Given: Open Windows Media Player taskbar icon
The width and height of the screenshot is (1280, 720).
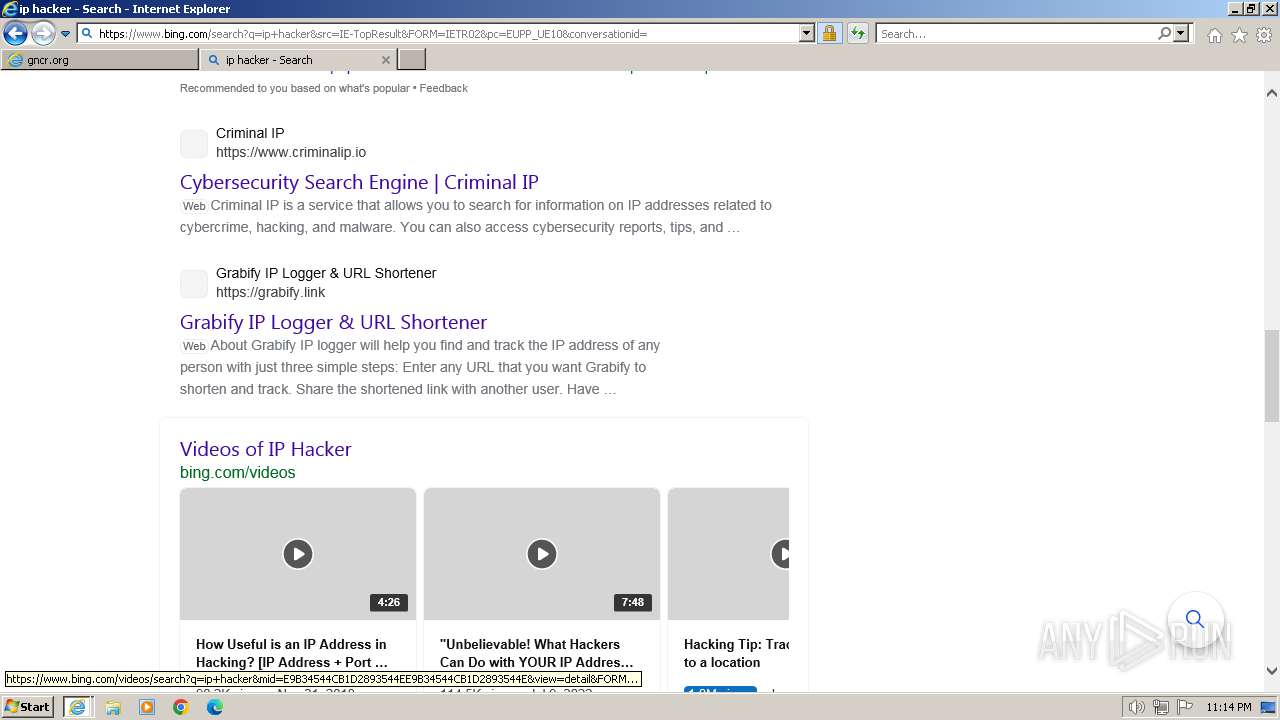Looking at the screenshot, I should click(147, 707).
